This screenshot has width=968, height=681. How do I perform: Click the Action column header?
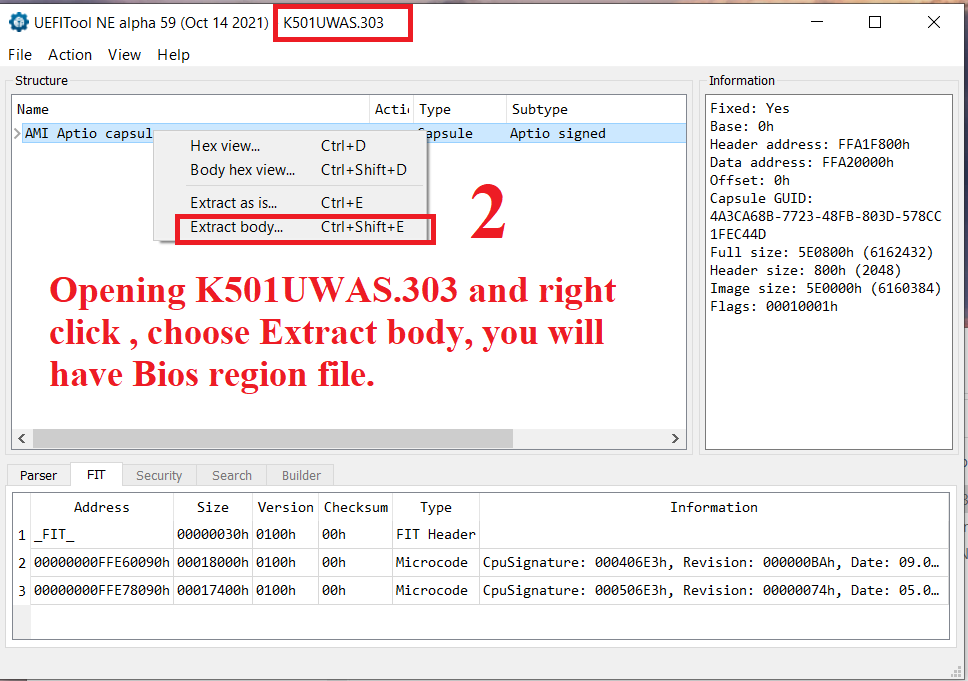[x=391, y=109]
